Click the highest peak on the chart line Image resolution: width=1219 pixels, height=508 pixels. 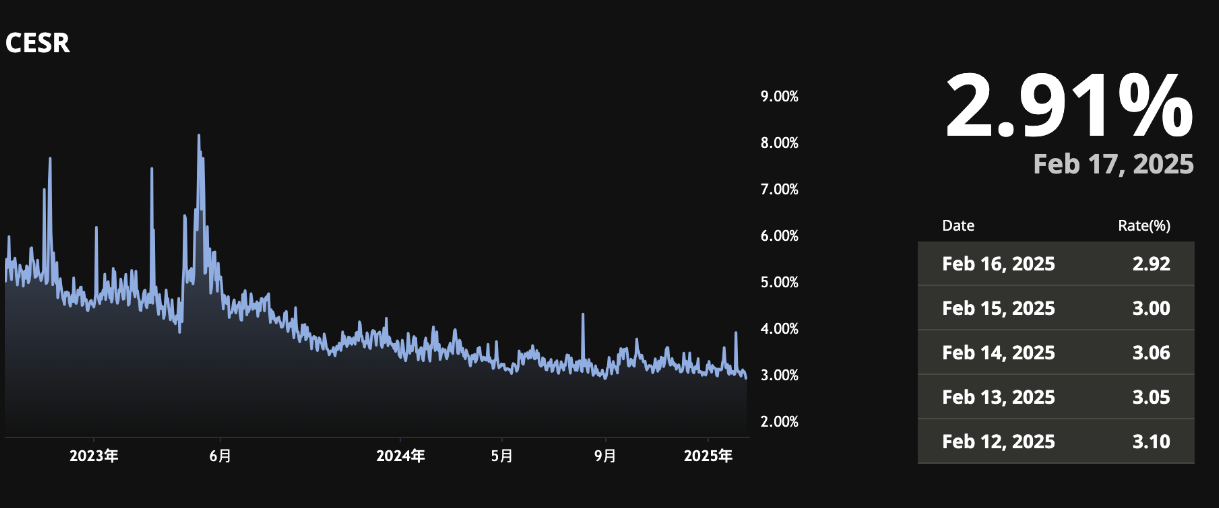(x=198, y=136)
